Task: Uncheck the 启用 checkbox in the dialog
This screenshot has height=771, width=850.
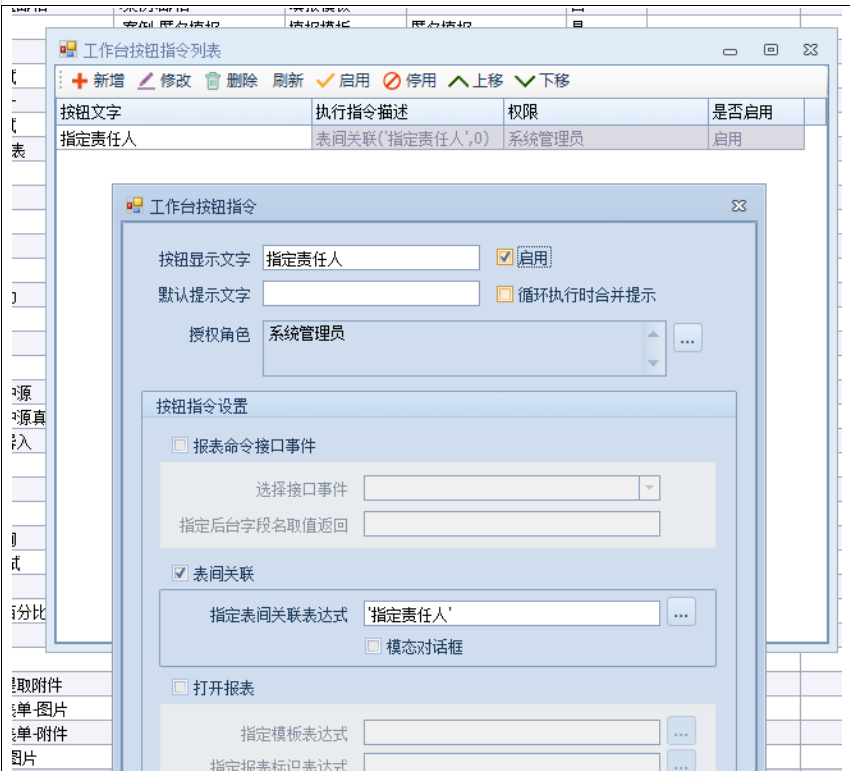Action: click(505, 258)
